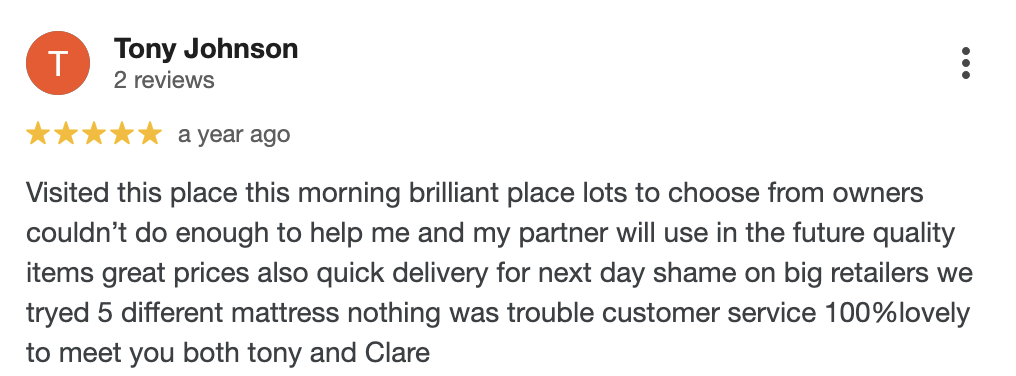Click the name "Clare" in the review
Image resolution: width=1016 pixels, height=376 pixels.
397,354
